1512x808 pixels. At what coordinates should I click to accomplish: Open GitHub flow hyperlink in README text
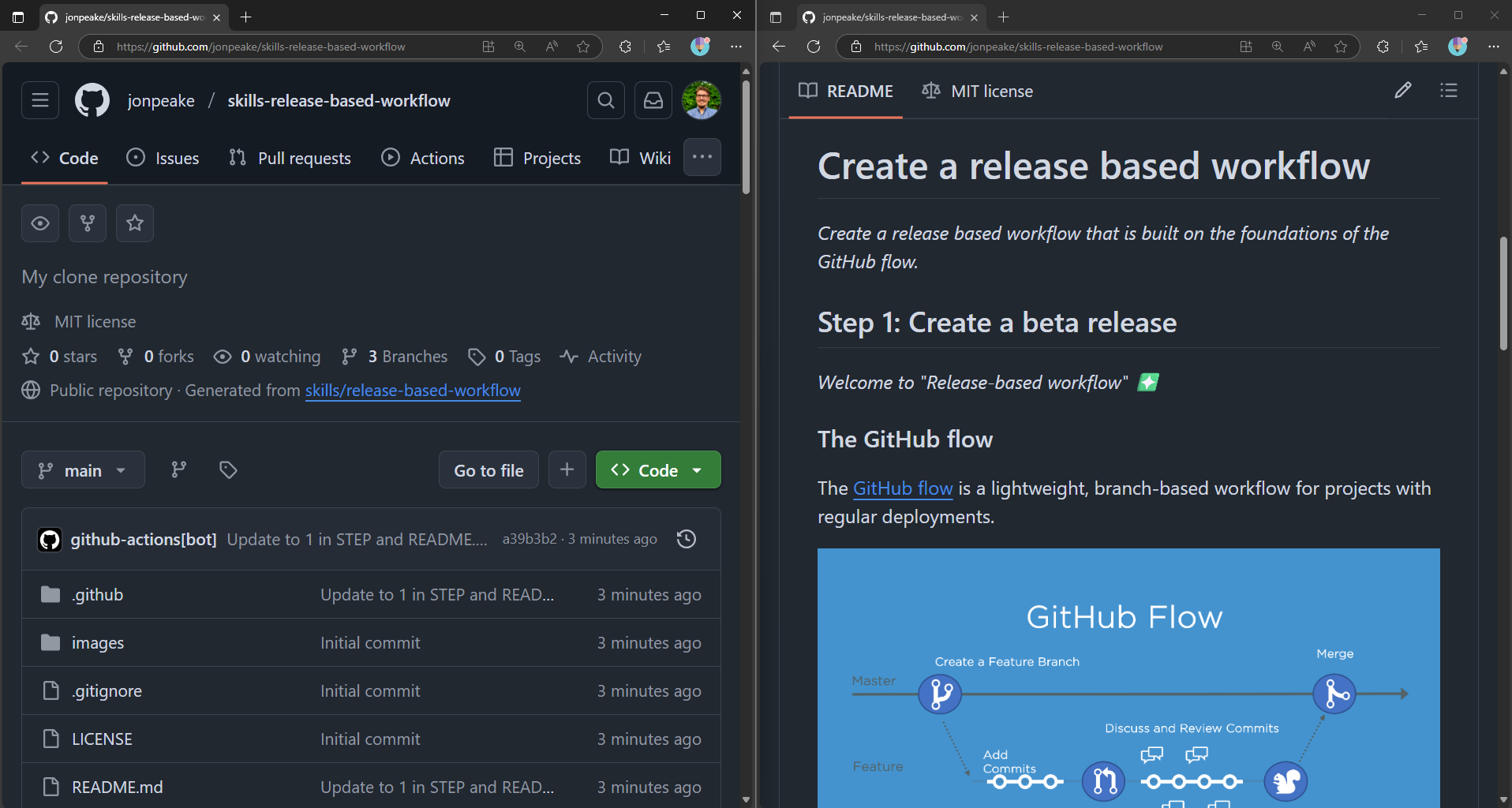pos(903,488)
